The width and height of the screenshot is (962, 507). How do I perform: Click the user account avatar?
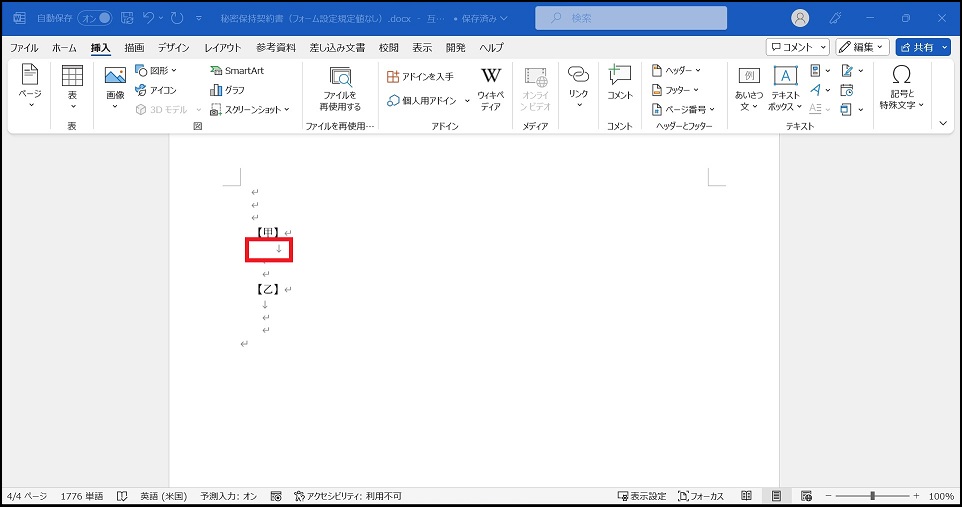coord(800,18)
